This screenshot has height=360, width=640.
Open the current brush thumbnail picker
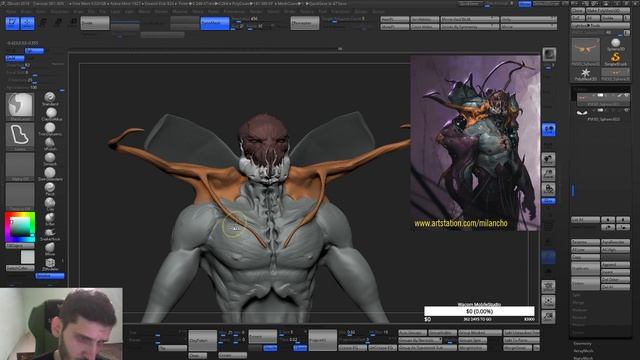click(x=20, y=106)
